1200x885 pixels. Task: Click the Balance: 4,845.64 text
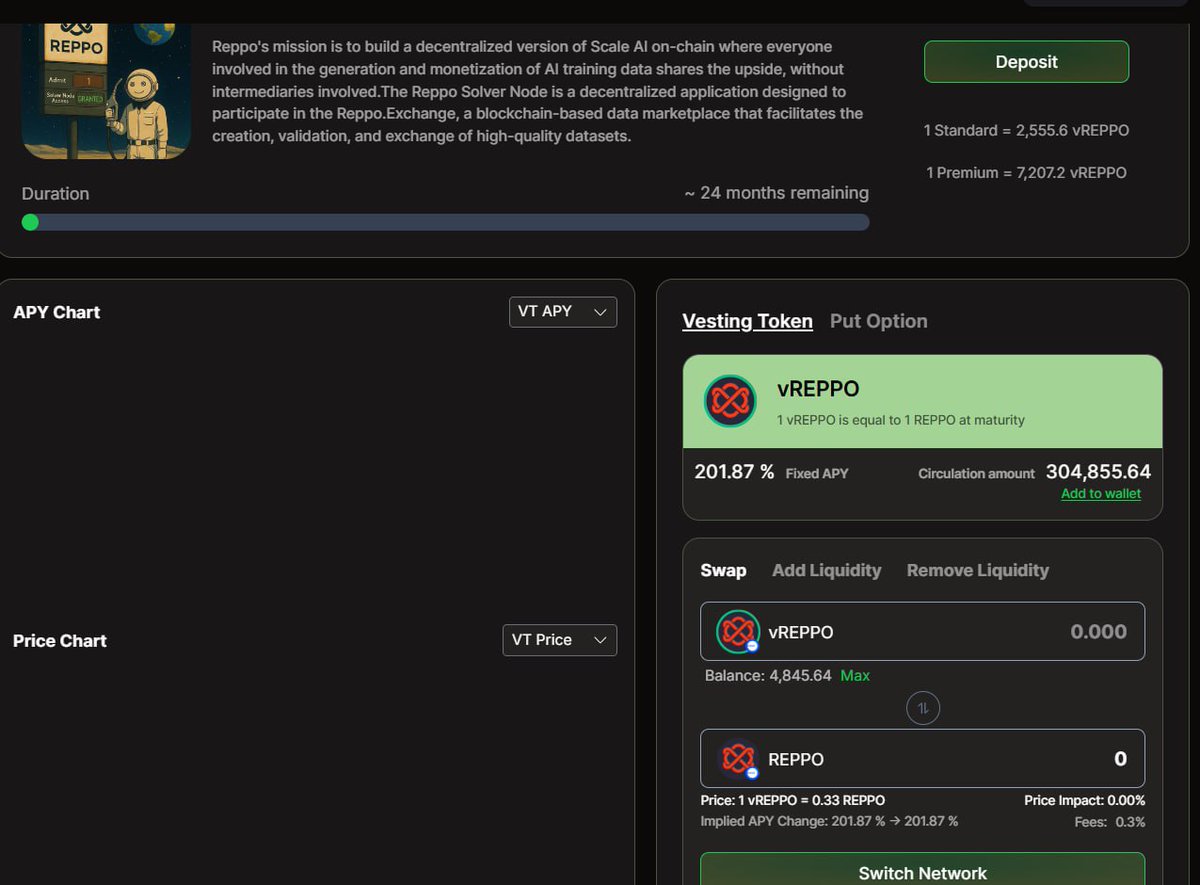[768, 676]
